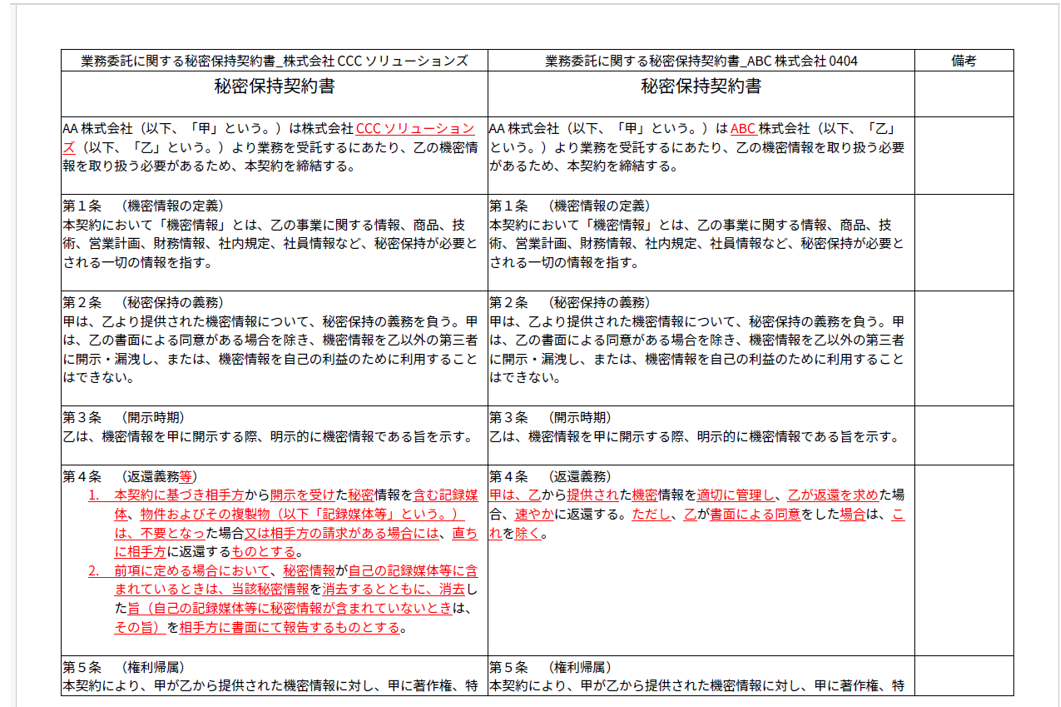The image size is (1061, 707).
Task: Click numbered item 2 starting 前項に定める場合
Action: 180,571
